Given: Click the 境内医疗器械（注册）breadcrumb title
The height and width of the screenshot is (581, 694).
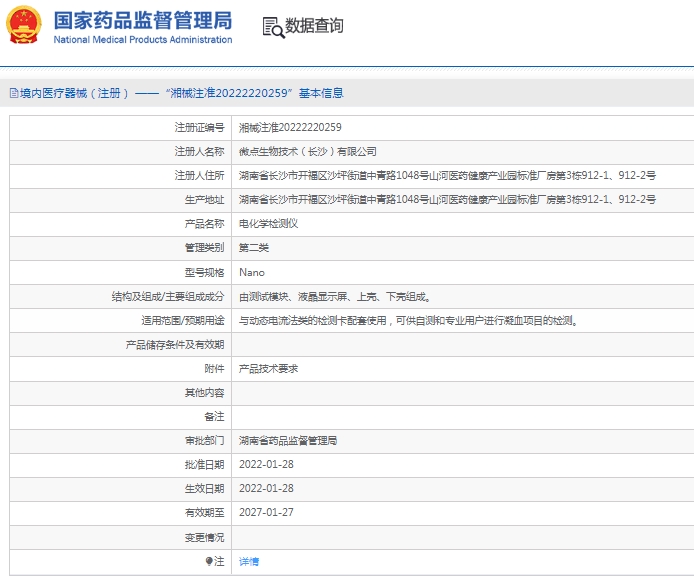Looking at the screenshot, I should pyautogui.click(x=74, y=93).
